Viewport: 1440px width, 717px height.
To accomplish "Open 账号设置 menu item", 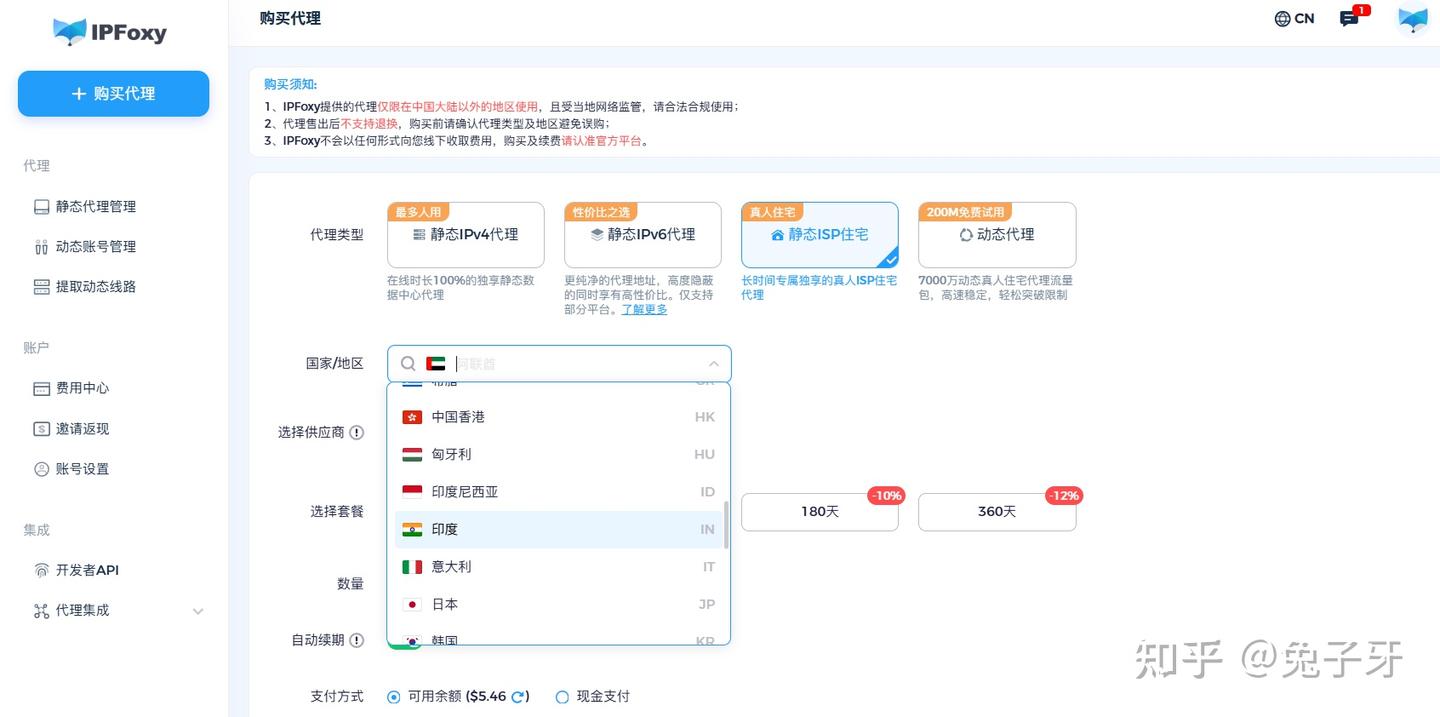I will (x=83, y=469).
